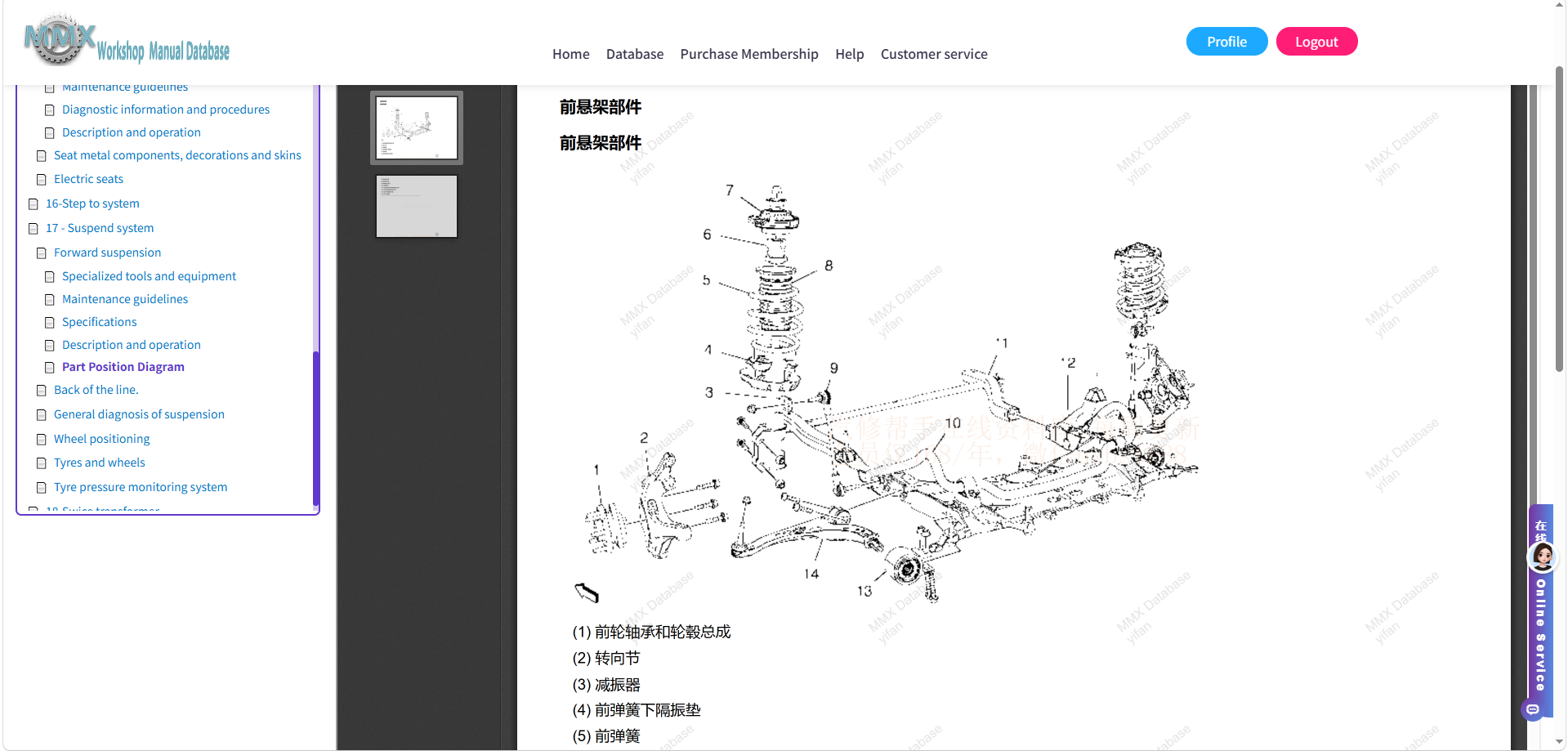Click page icon next to Wheel positioning
This screenshot has width=1568, height=751.
tap(42, 439)
